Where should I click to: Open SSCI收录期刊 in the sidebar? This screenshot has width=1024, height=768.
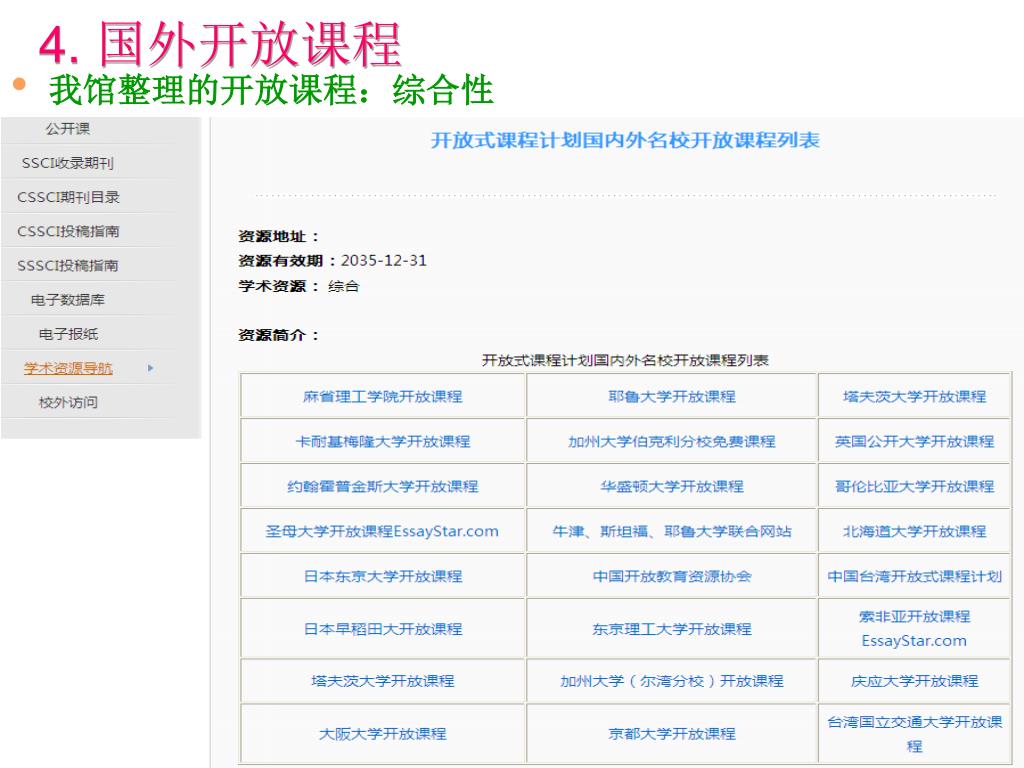tap(68, 163)
